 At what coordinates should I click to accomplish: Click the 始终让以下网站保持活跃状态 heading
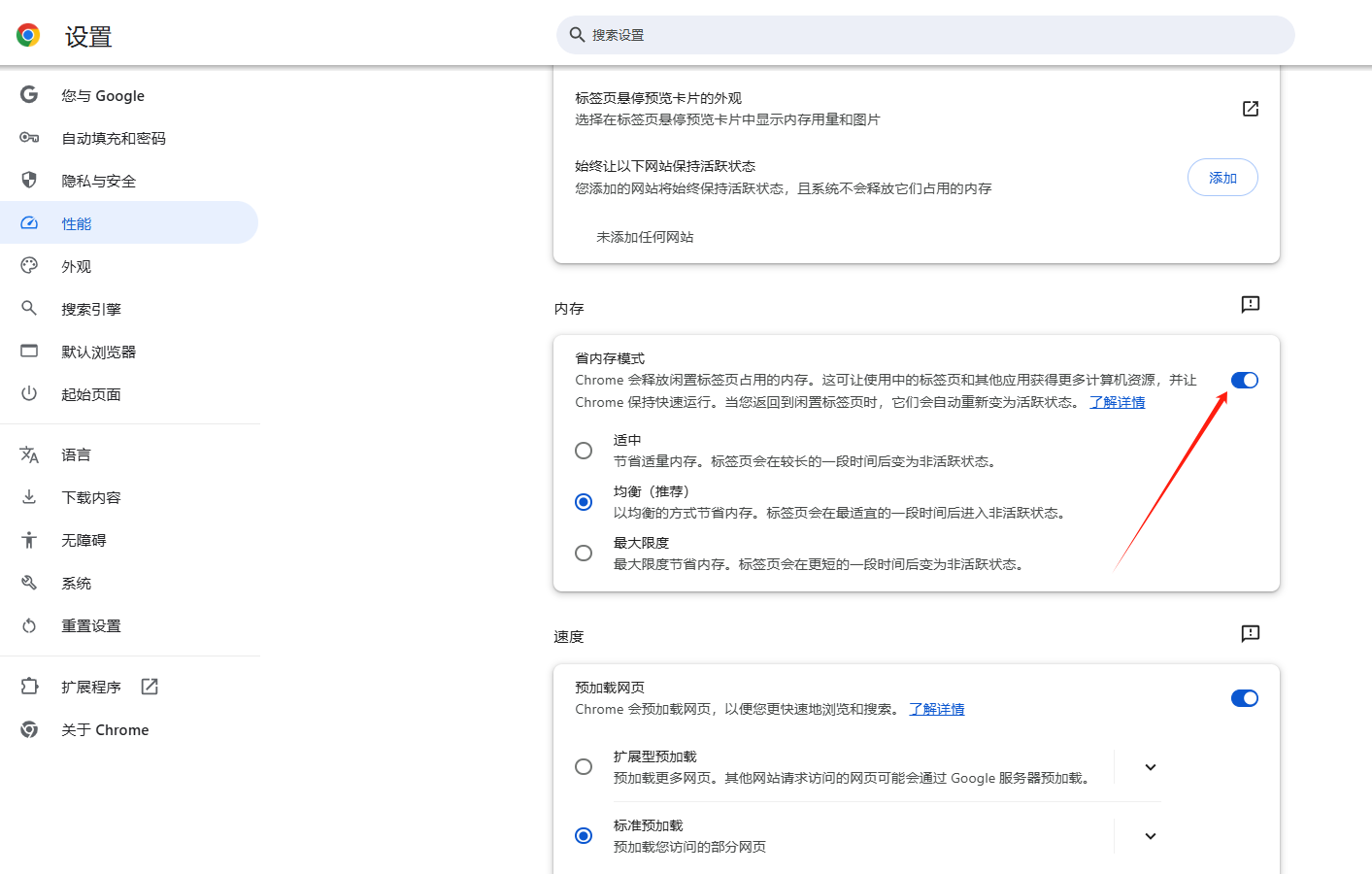(665, 166)
